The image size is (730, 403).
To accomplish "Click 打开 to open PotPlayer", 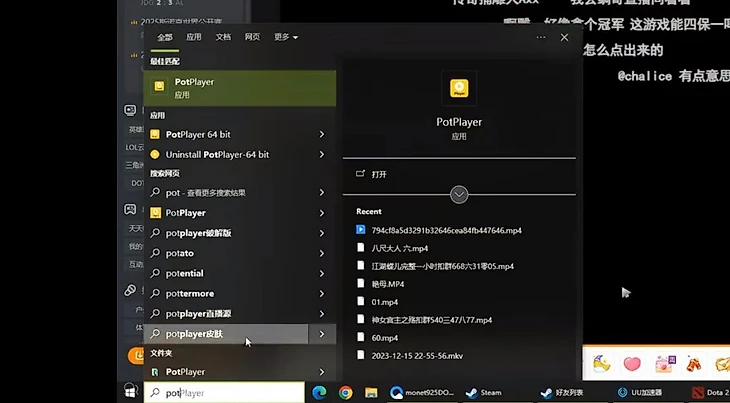I will [x=379, y=174].
